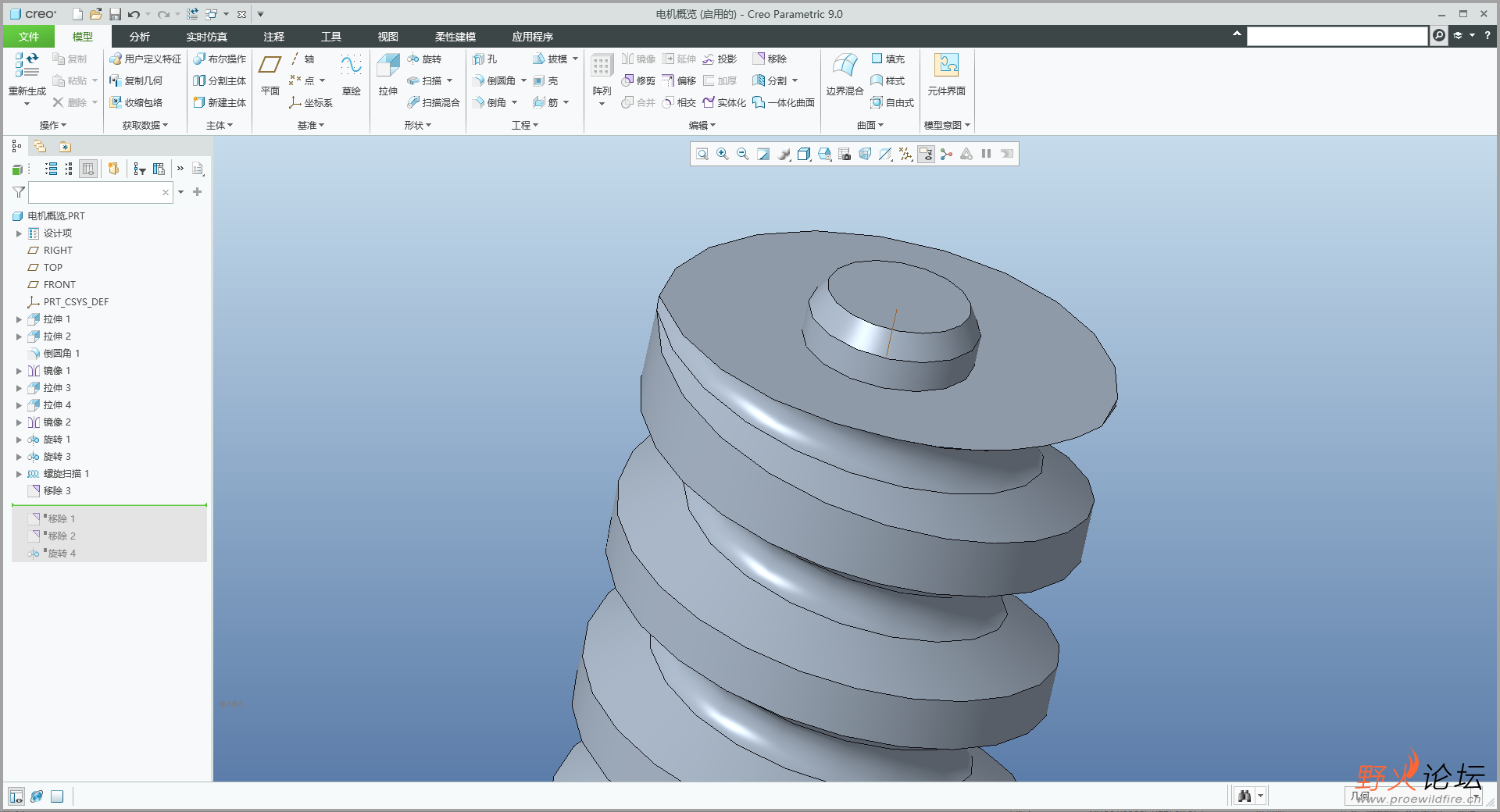
Task: Toggle Perspective view in graphics toolbar
Action: pyautogui.click(x=865, y=154)
